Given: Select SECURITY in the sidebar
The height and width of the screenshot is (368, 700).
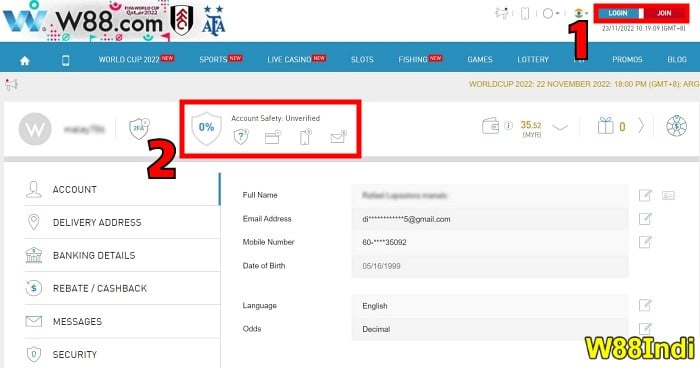Looking at the screenshot, I should coord(122,355).
